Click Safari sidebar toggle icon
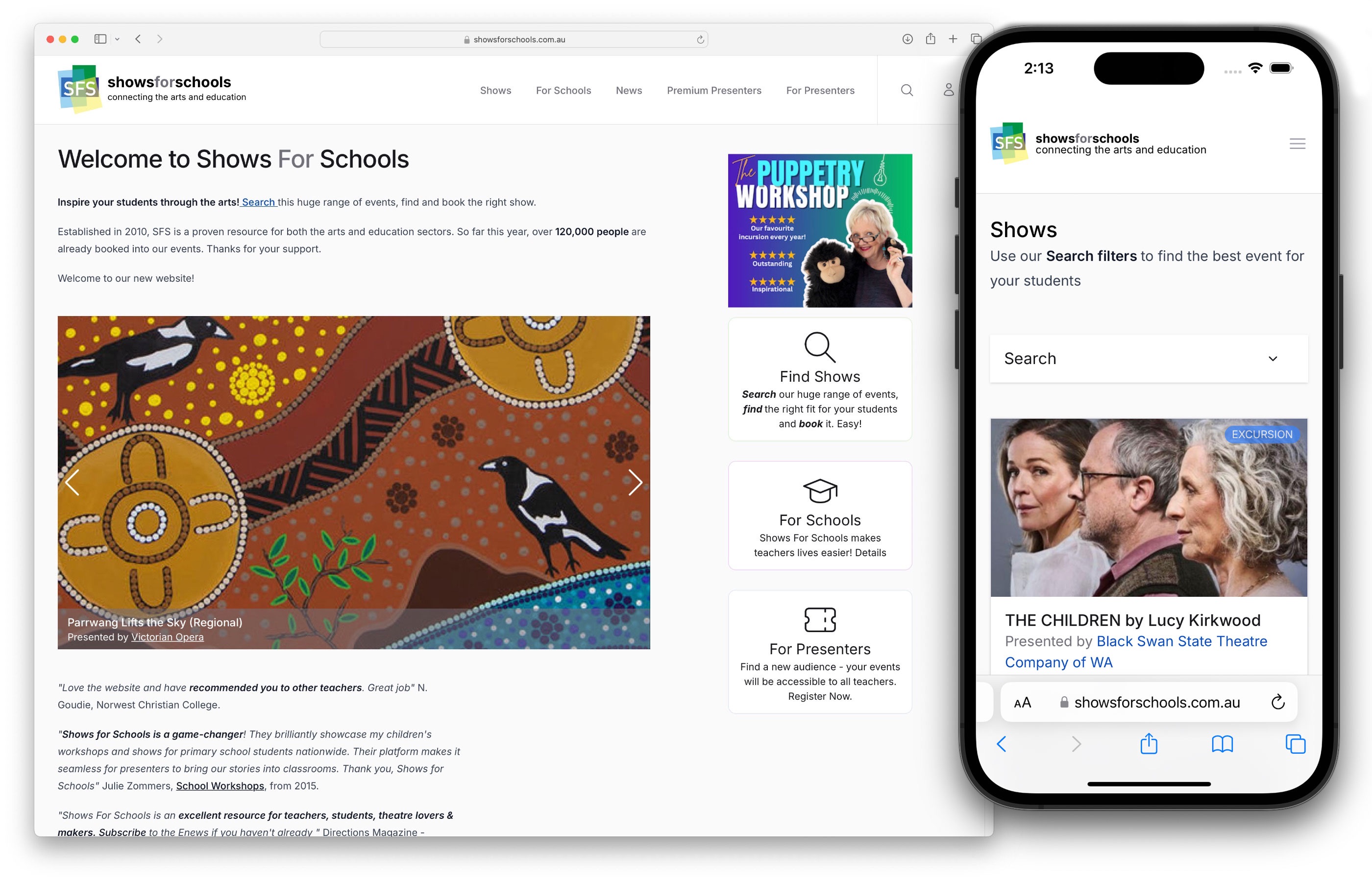The image size is (1372, 882). tap(100, 39)
